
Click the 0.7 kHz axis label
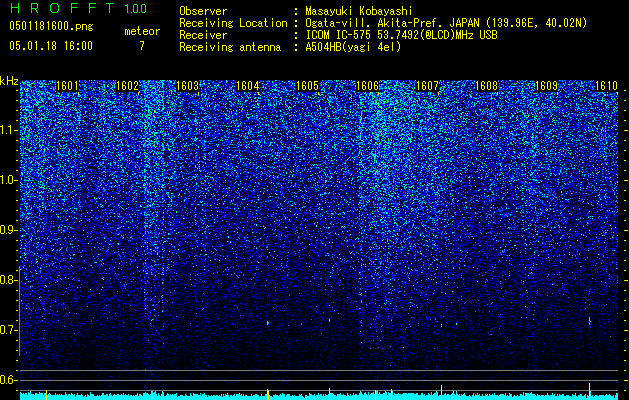pos(8,330)
